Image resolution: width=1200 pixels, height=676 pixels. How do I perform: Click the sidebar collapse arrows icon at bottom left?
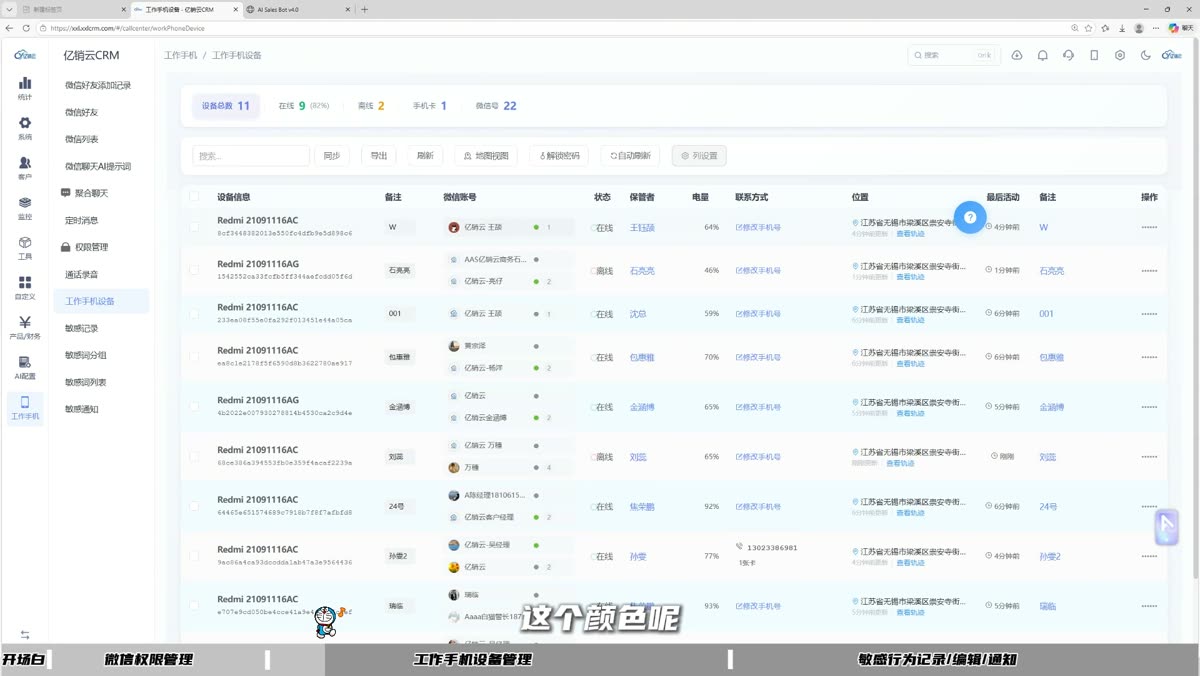[25, 635]
